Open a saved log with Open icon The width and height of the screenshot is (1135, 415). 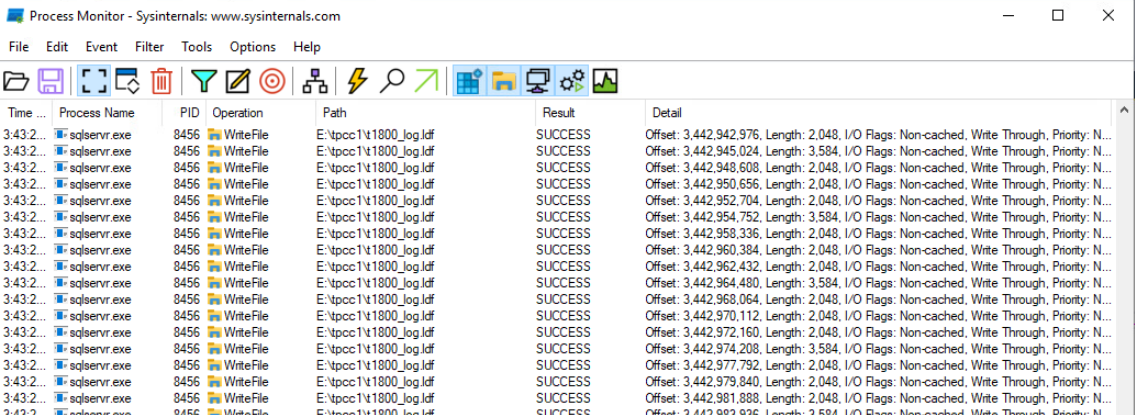(16, 81)
